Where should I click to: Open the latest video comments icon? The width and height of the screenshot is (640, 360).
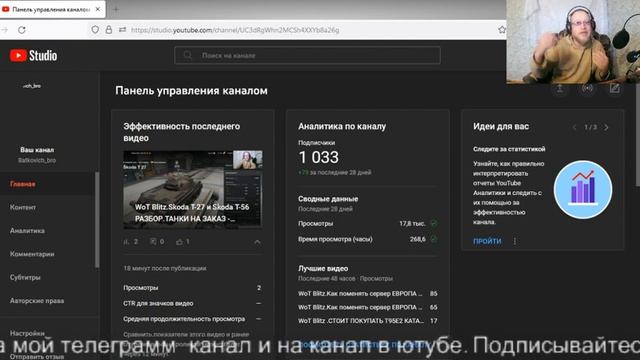coord(153,242)
